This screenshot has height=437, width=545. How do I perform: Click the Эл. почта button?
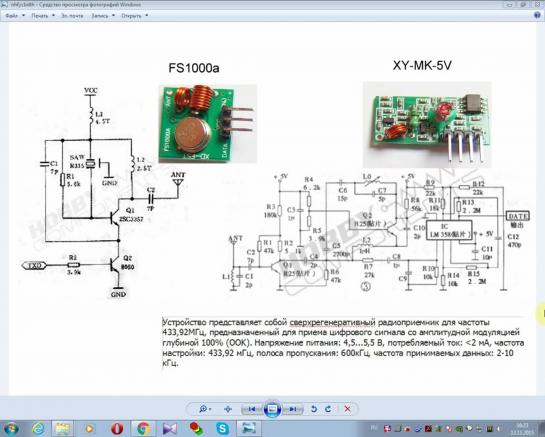click(72, 16)
